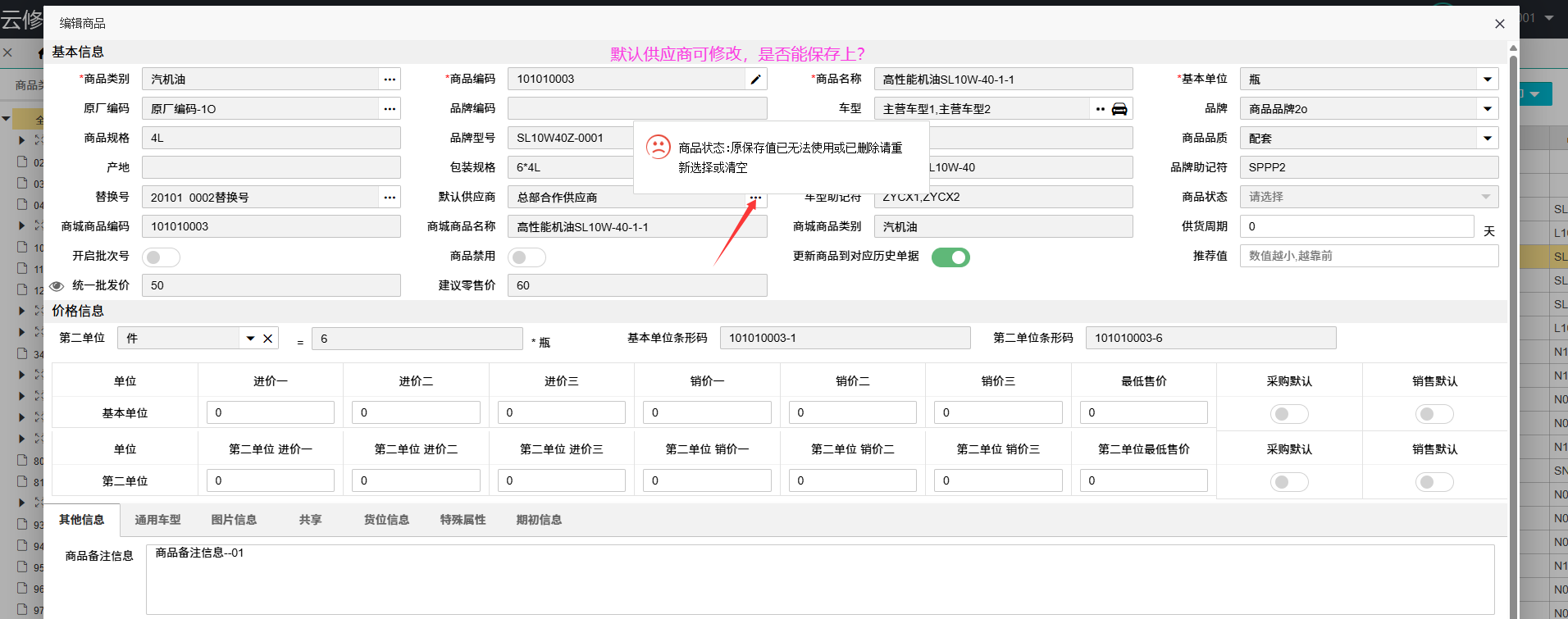Switch to the 通用车型 tab

pos(157,520)
